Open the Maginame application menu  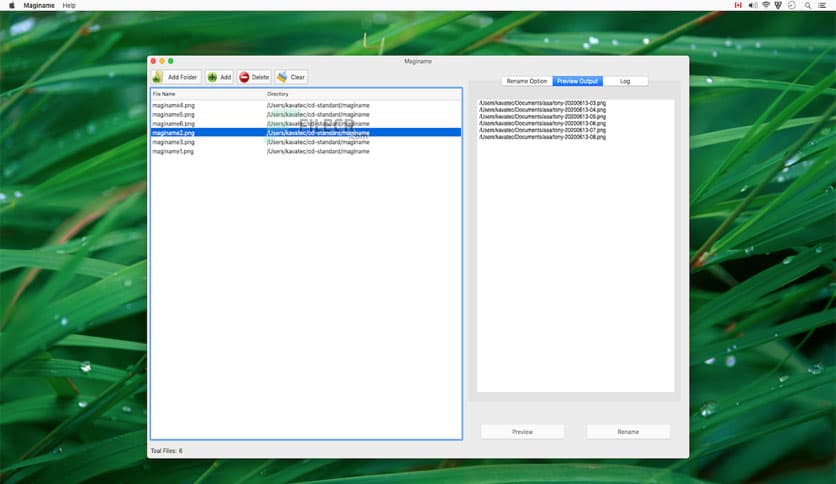39,5
